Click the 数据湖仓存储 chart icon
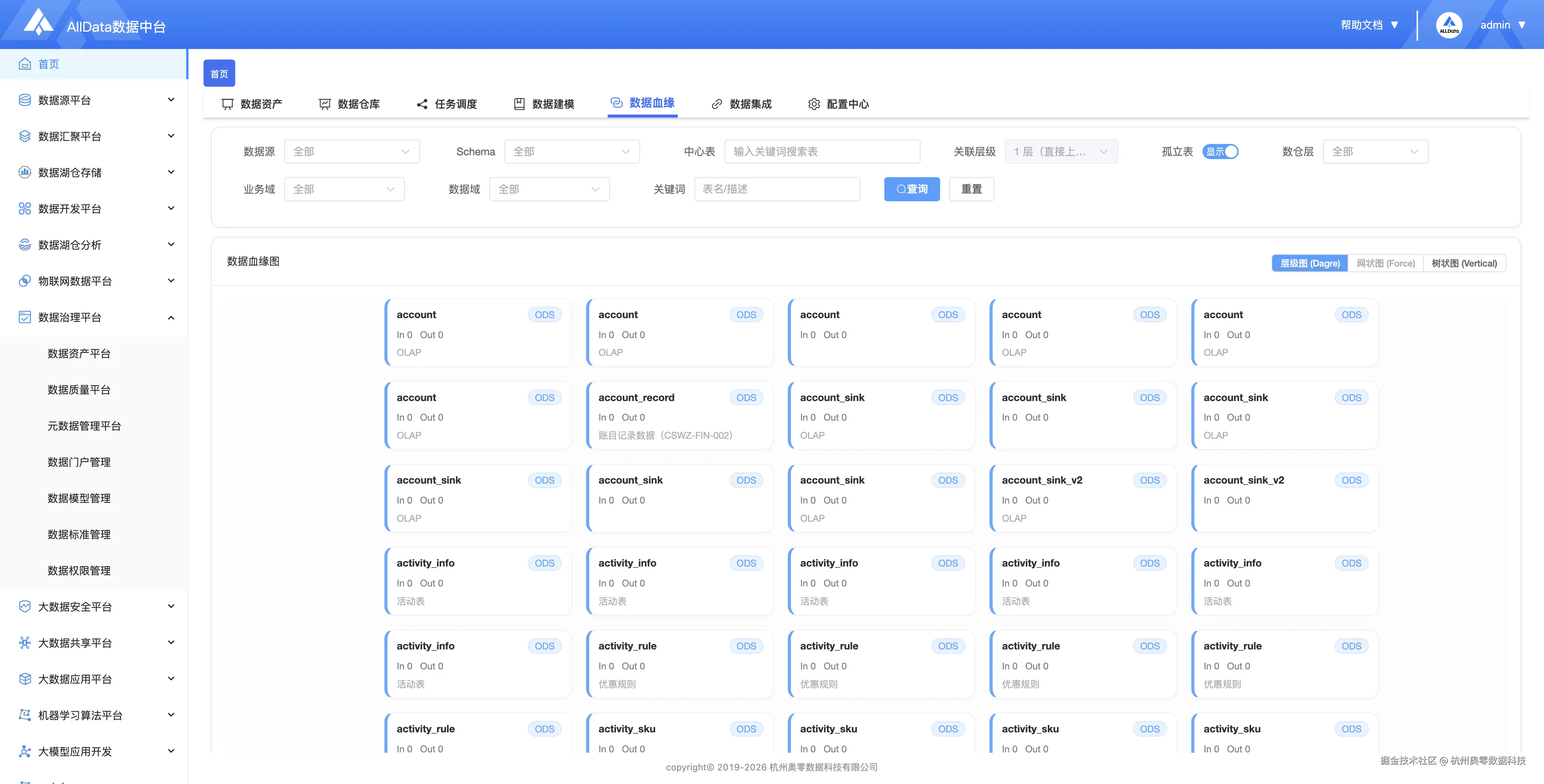 25,172
